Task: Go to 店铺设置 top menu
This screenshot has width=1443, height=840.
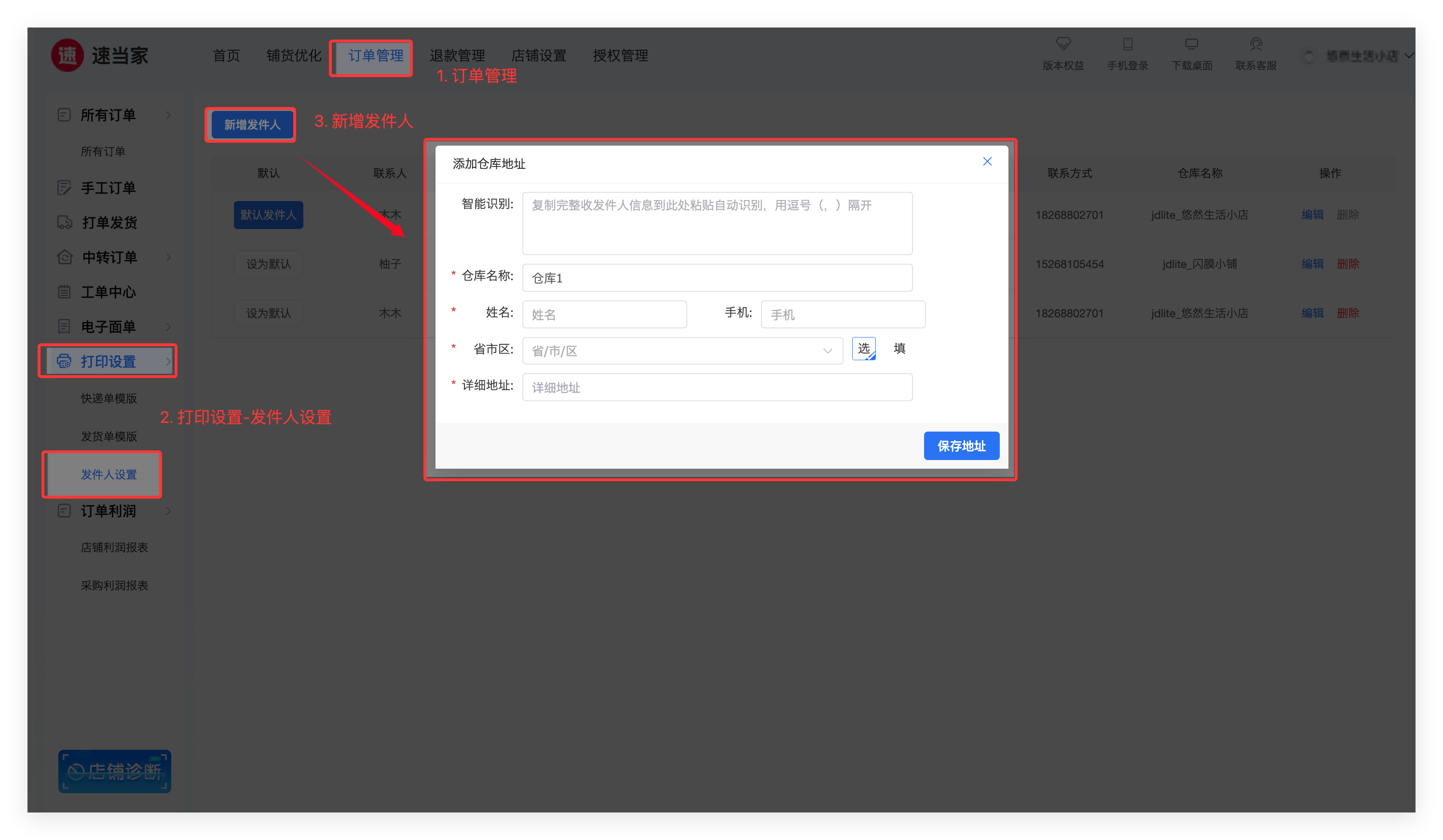Action: [x=538, y=55]
